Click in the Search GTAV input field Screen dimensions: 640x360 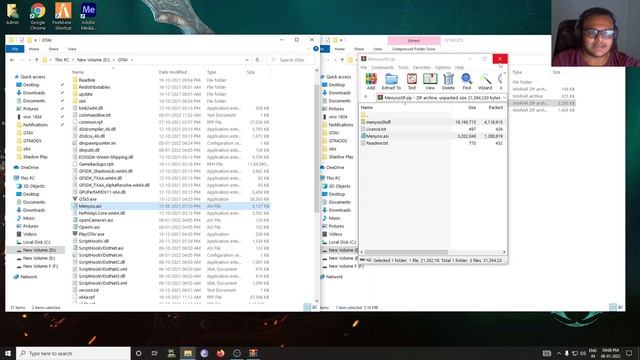click(x=291, y=60)
